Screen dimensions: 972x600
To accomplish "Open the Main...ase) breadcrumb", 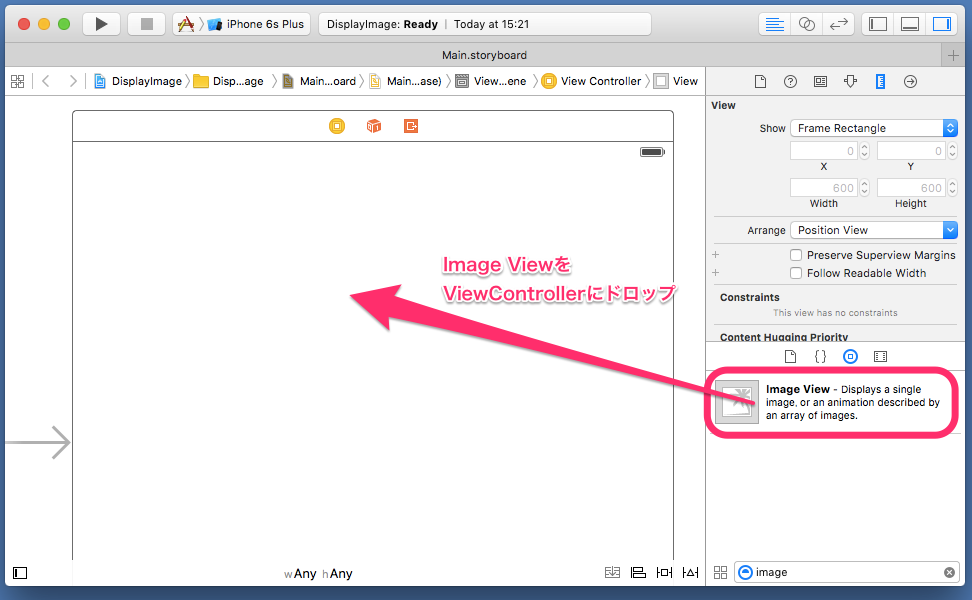I will (x=405, y=81).
